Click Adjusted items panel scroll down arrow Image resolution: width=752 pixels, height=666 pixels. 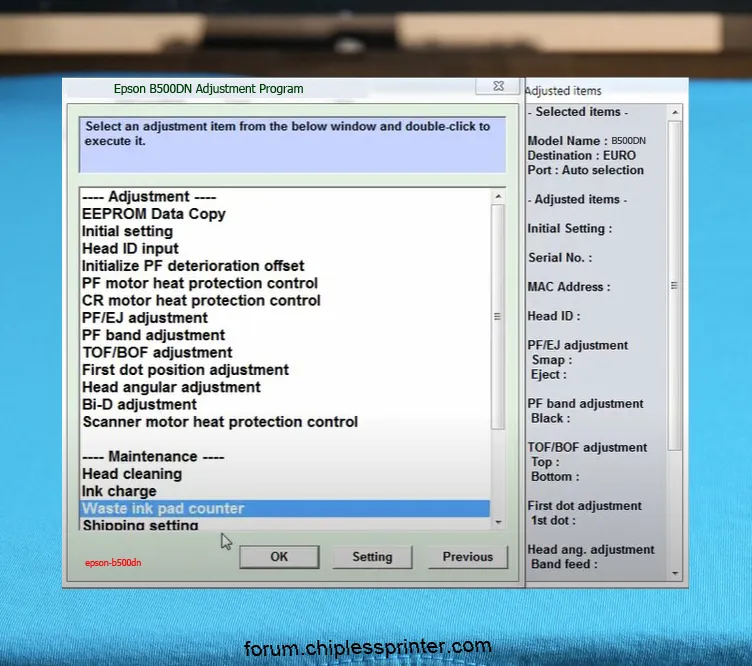coord(675,573)
